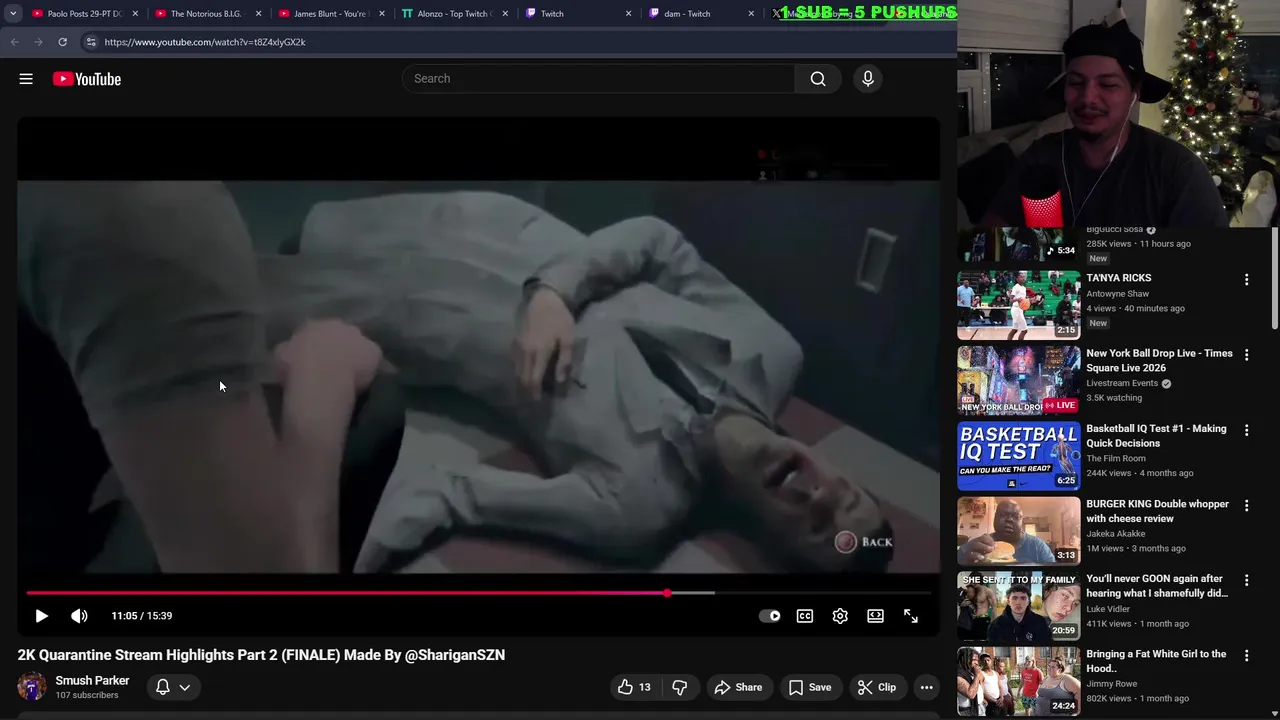Toggle the autoplay switch in the player
Screen dimensions: 1280x720
pyautogui.click(x=770, y=616)
